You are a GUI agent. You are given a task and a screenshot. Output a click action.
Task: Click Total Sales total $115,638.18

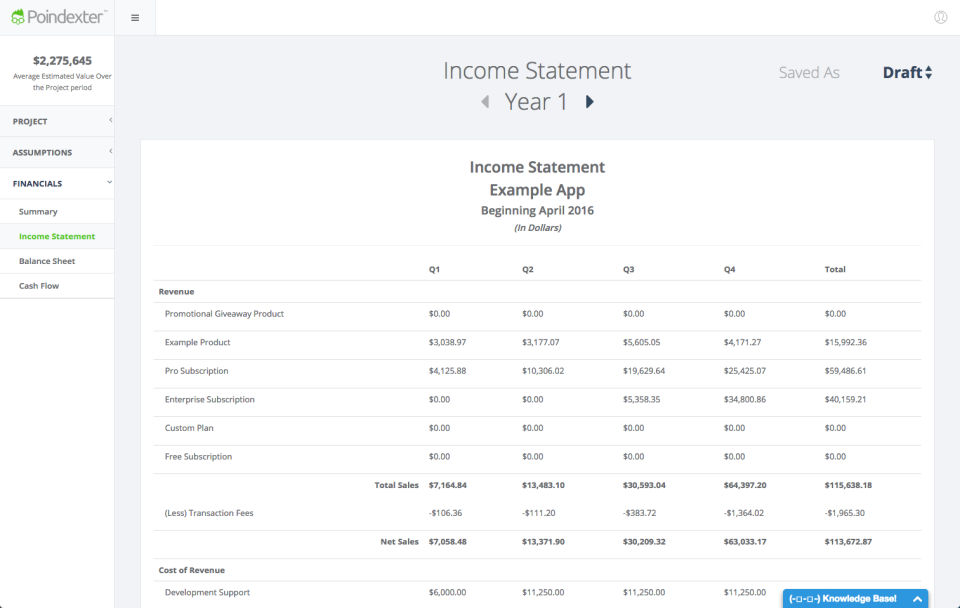coord(848,485)
